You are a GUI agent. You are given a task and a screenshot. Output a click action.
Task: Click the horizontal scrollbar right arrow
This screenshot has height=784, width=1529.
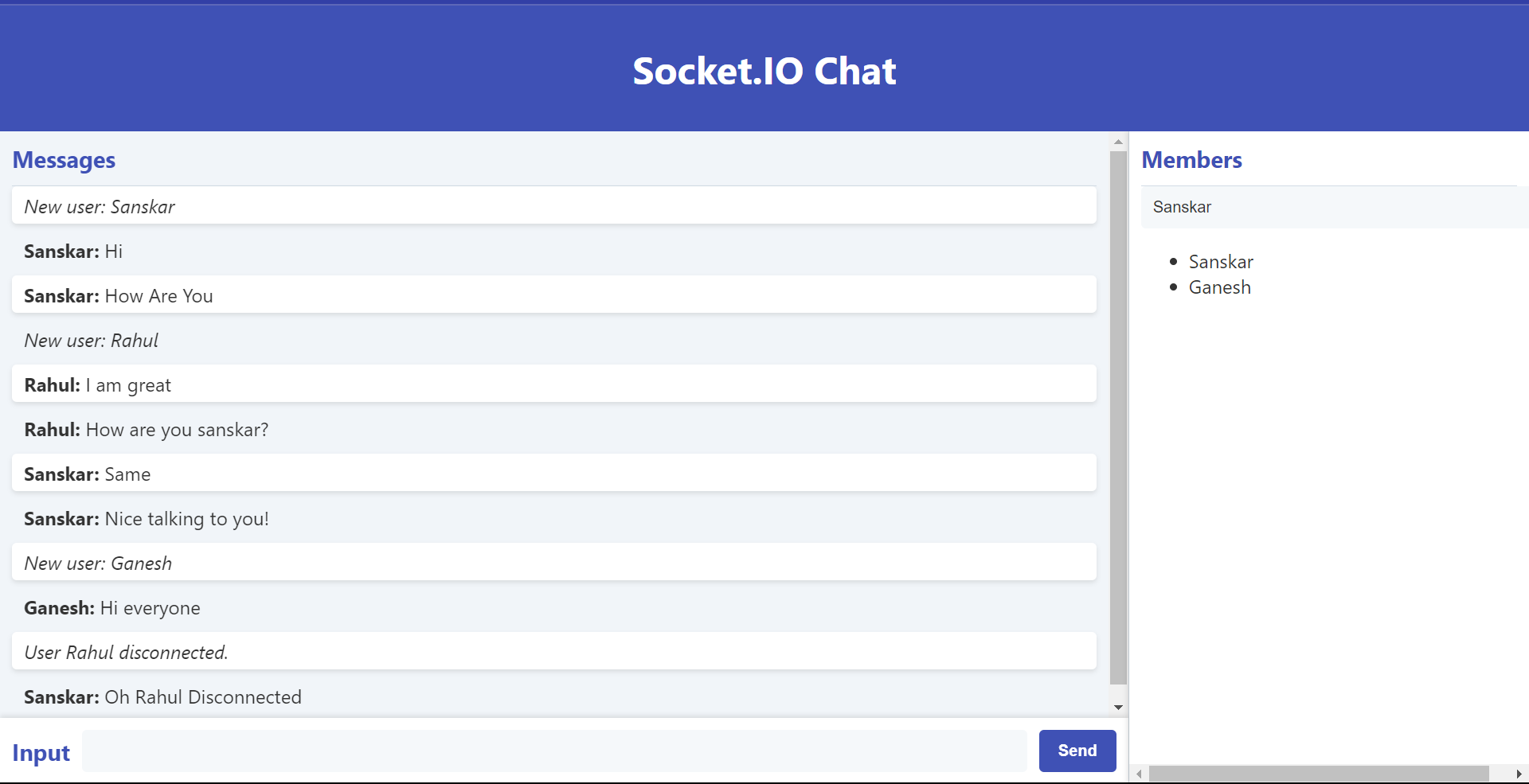(1519, 773)
